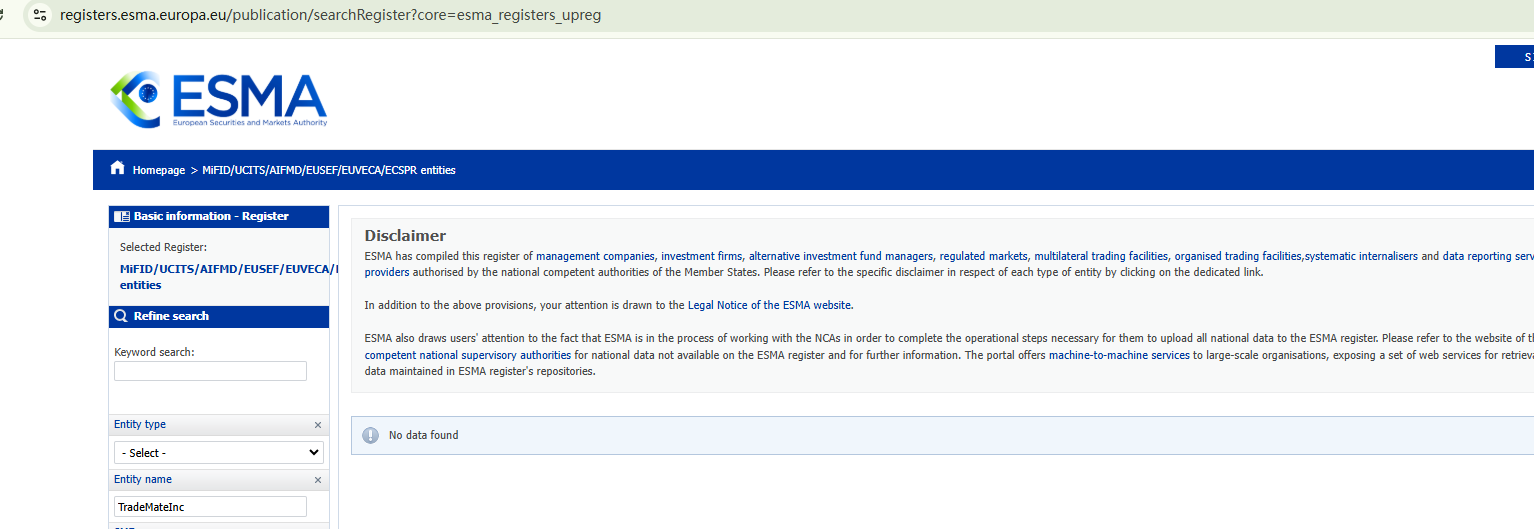Open the Entity type Select dropdown
Viewport: 1534px width, 529px height.
pos(219,453)
